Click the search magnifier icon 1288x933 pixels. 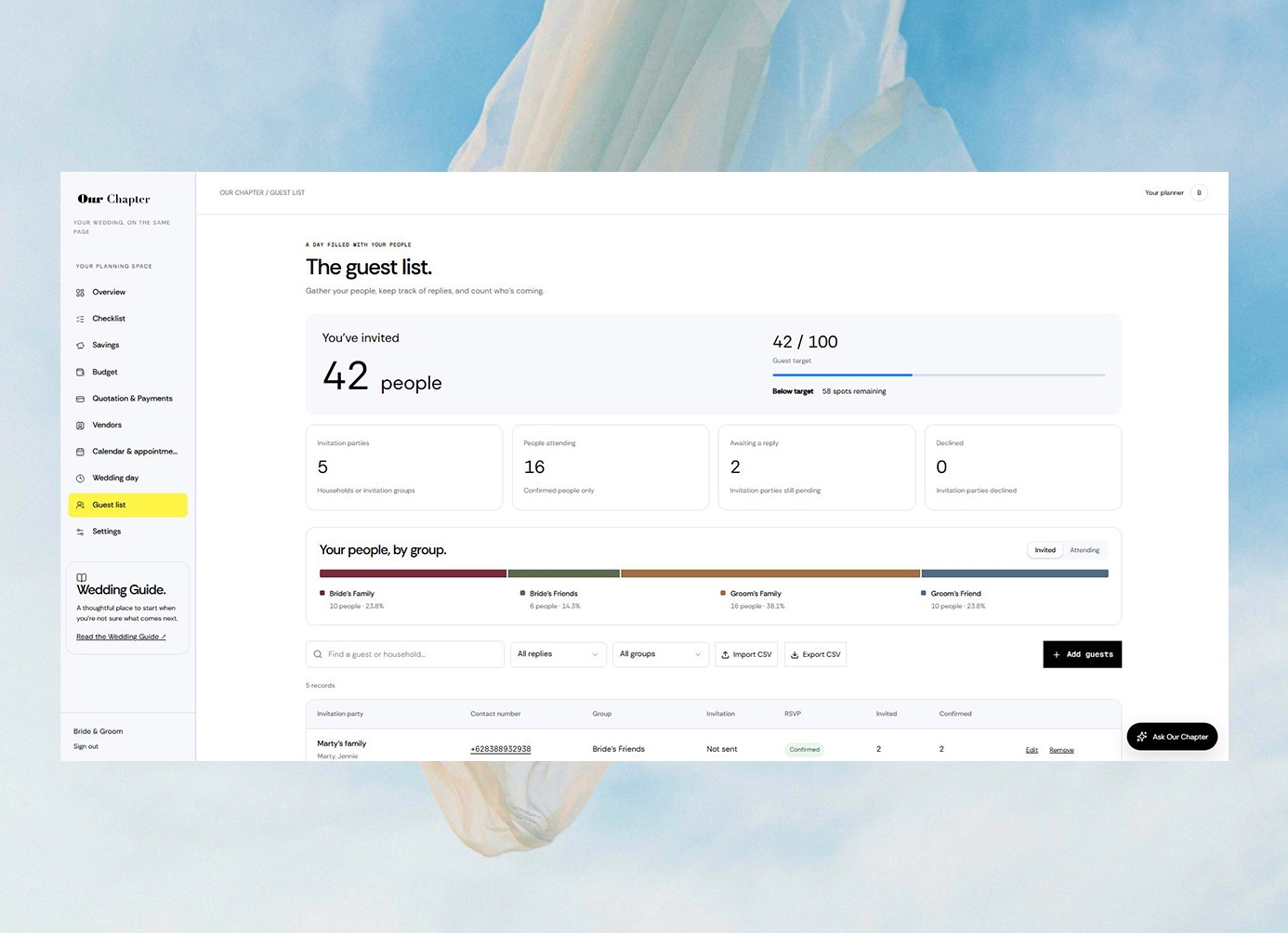click(318, 654)
